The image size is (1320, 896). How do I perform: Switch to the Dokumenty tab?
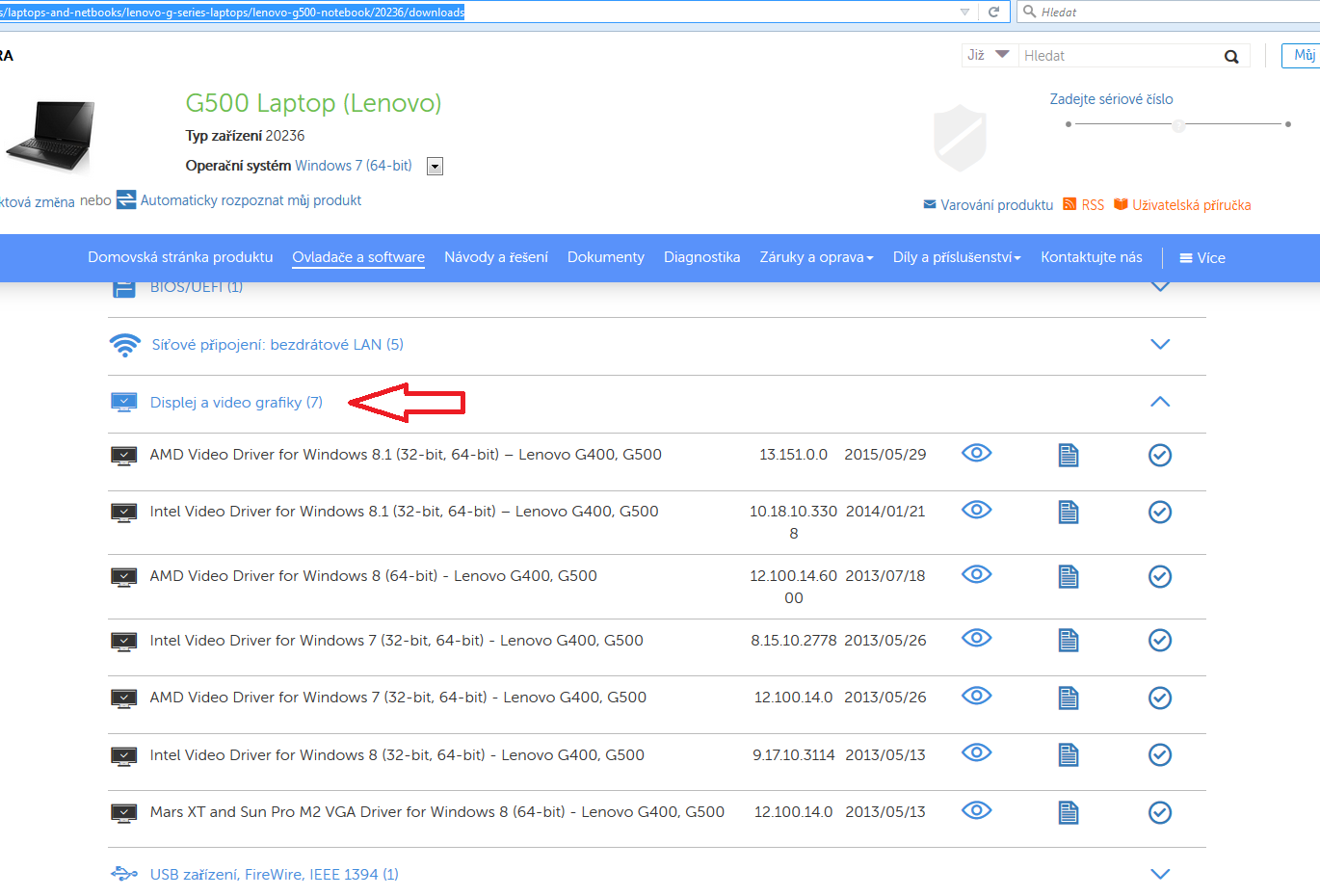pos(606,257)
